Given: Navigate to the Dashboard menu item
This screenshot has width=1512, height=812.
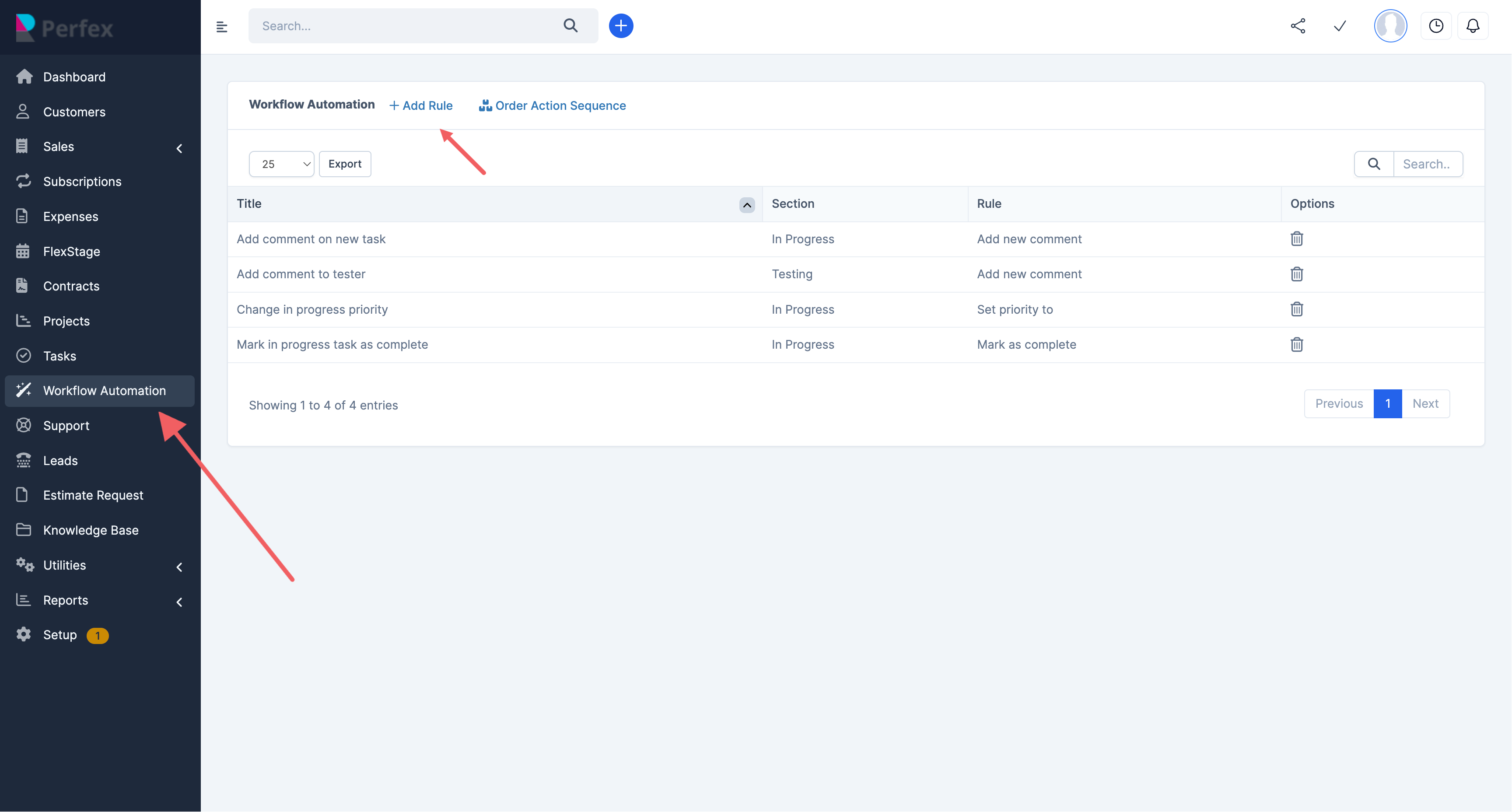Looking at the screenshot, I should tap(74, 76).
